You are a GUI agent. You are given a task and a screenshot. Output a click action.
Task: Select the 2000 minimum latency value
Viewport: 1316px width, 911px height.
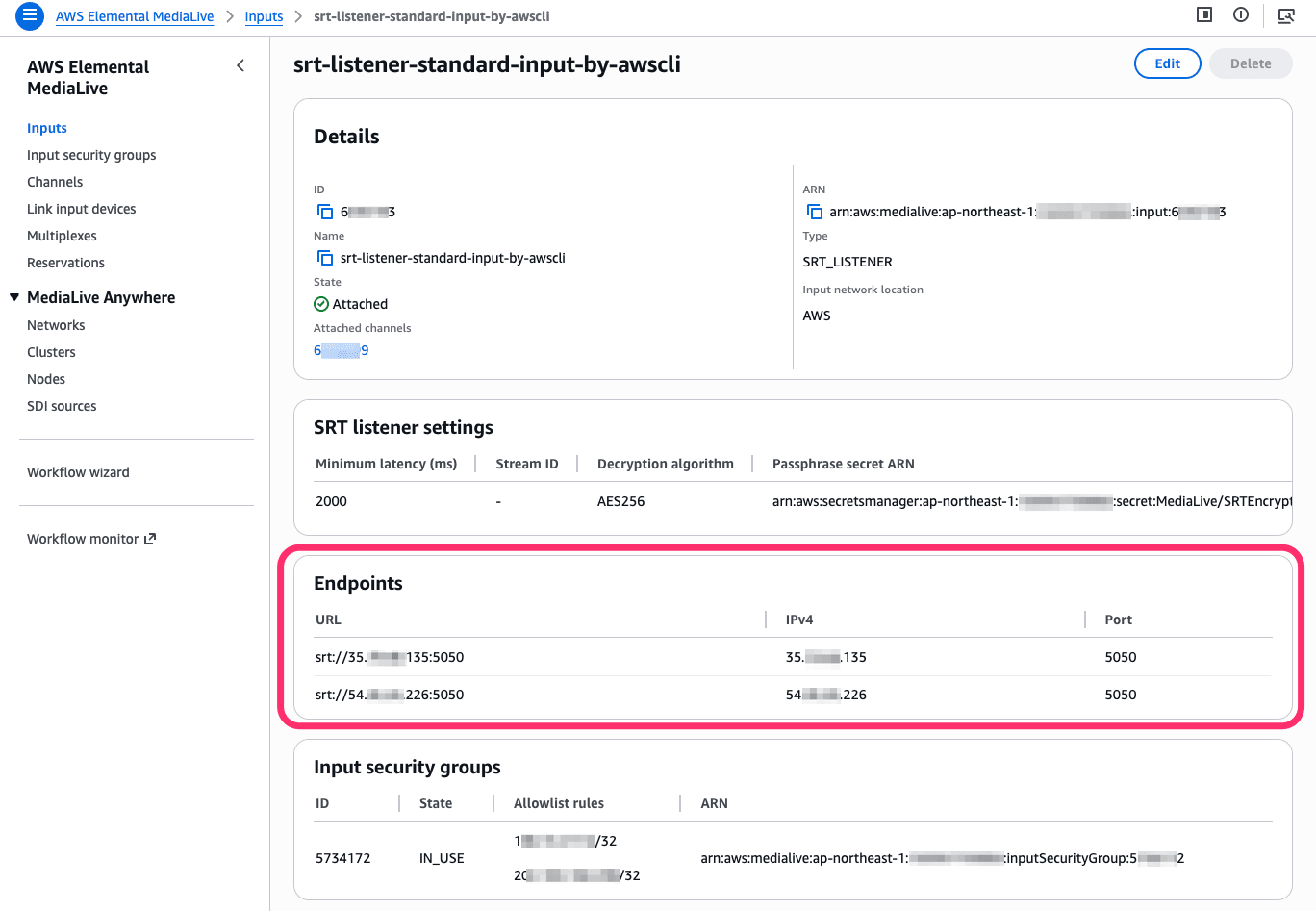[331, 501]
